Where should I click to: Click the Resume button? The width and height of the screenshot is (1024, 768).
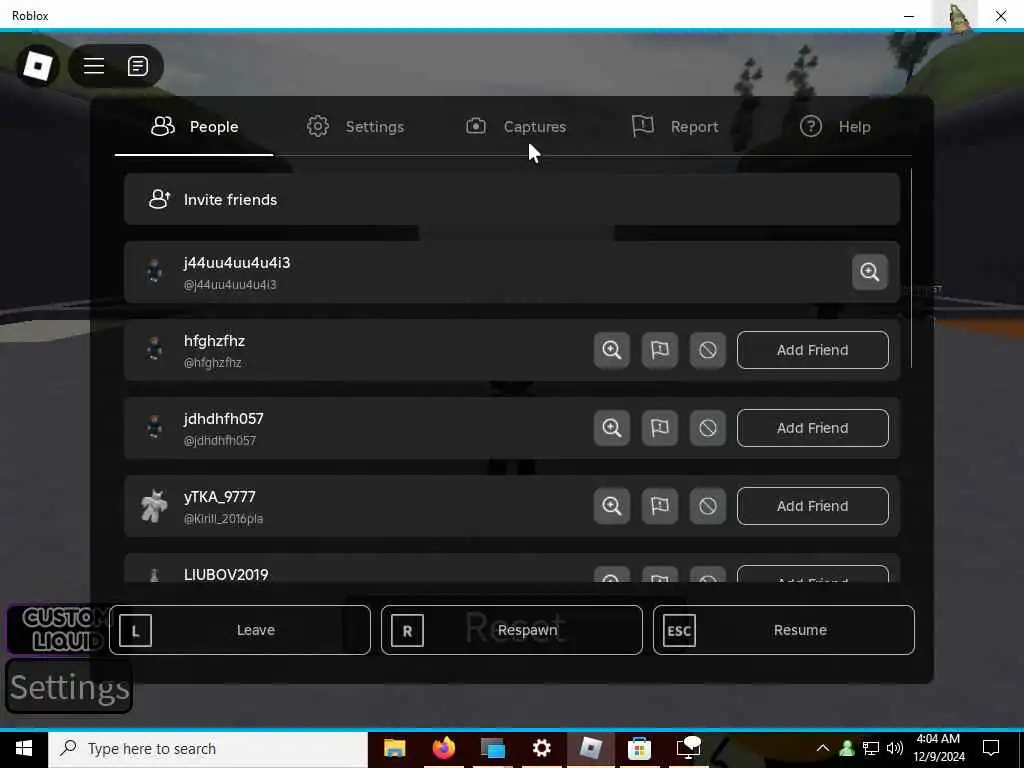tap(784, 630)
